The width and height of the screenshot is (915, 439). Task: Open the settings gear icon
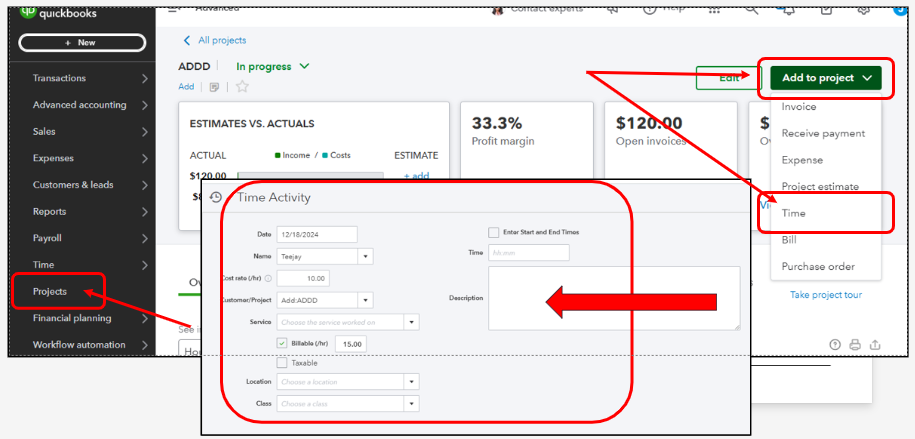click(x=864, y=9)
